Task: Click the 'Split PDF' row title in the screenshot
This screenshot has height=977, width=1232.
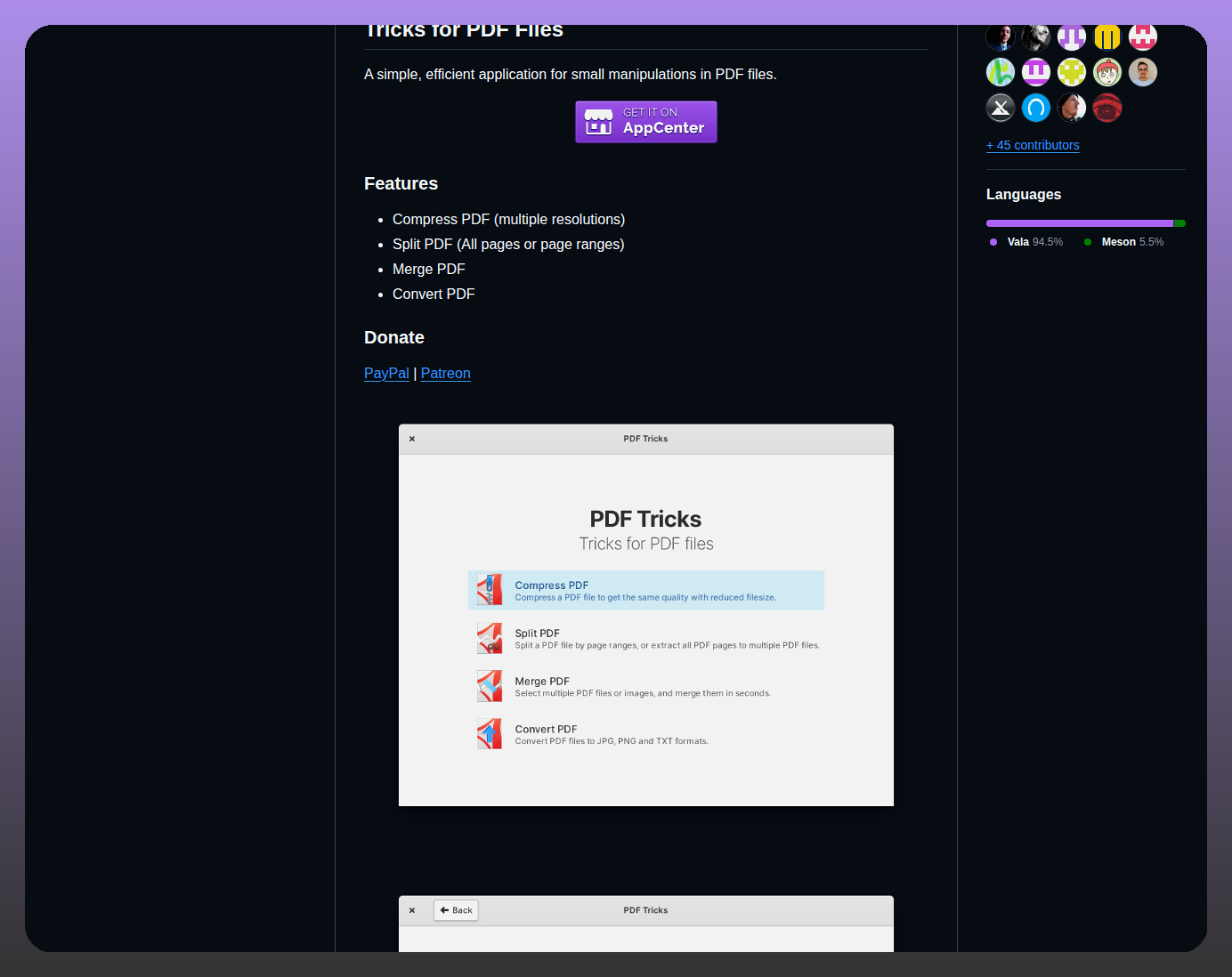Action: tap(538, 634)
